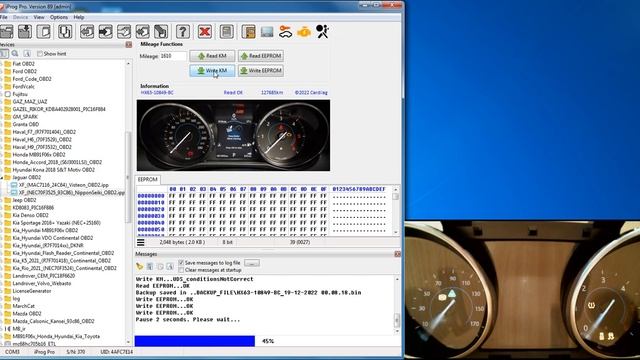Open the Device menu
Image resolution: width=640 pixels, height=360 pixels.
pyautogui.click(x=20, y=17)
